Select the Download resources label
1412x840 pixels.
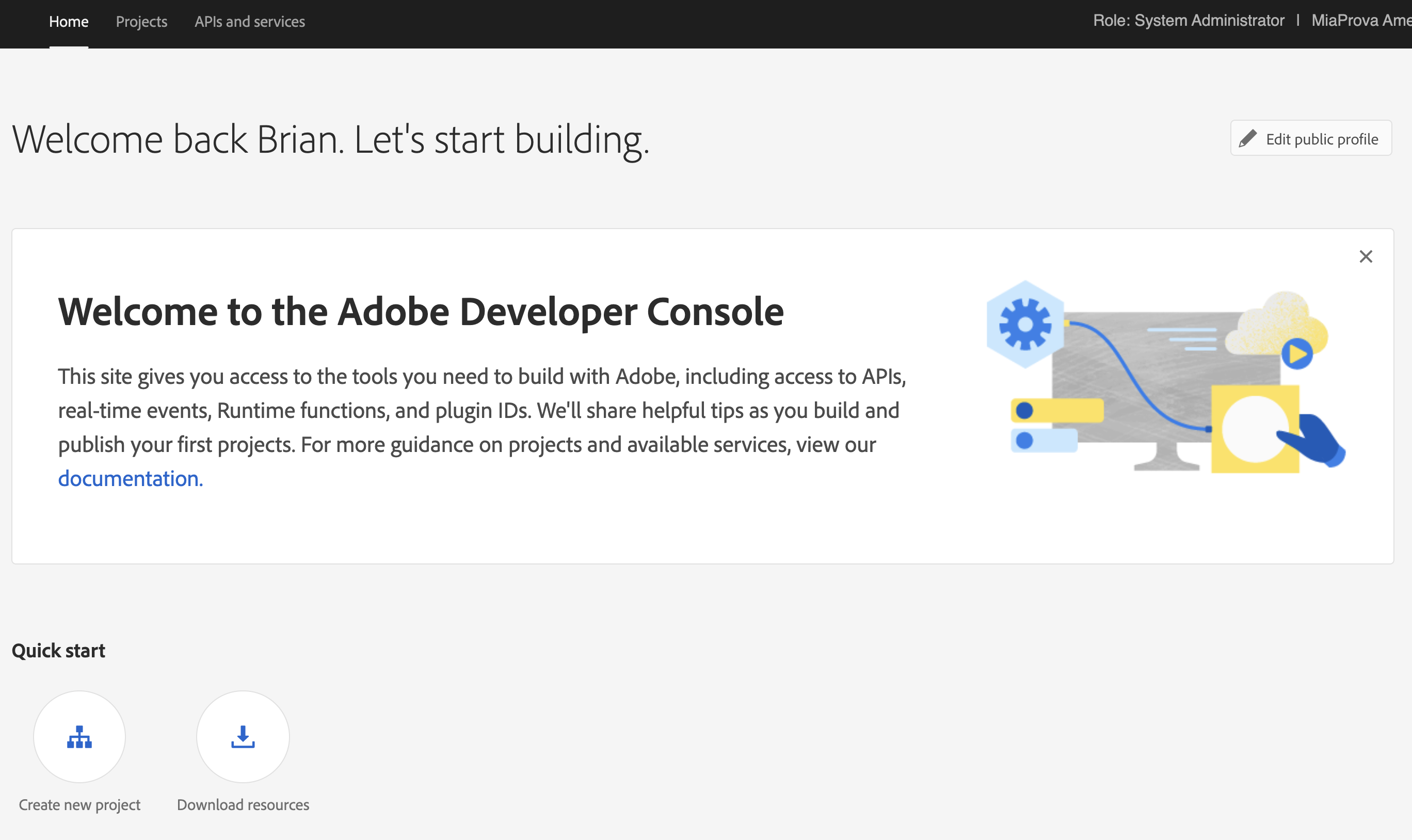(x=243, y=805)
